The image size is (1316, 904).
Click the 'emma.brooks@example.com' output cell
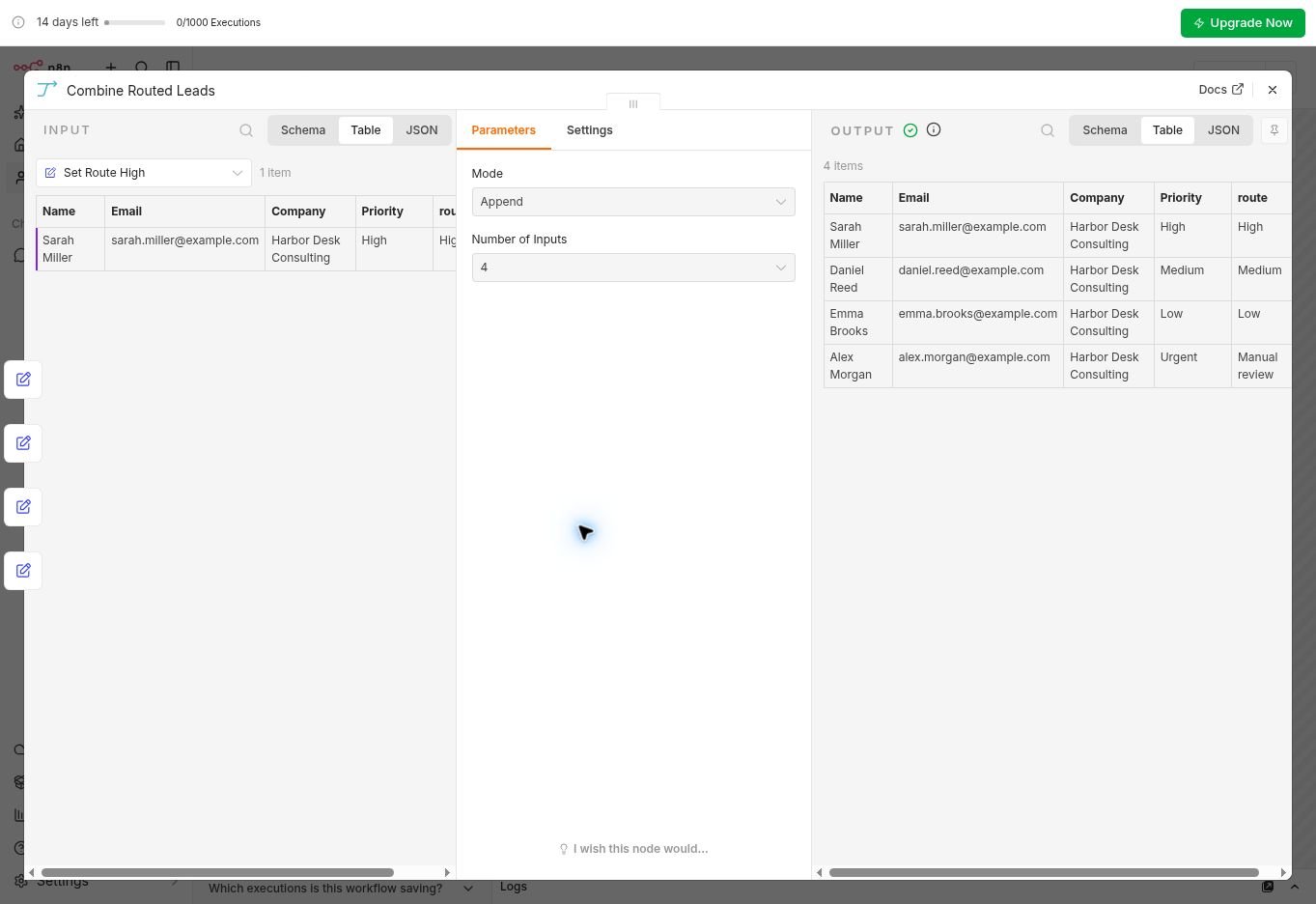[x=978, y=323]
